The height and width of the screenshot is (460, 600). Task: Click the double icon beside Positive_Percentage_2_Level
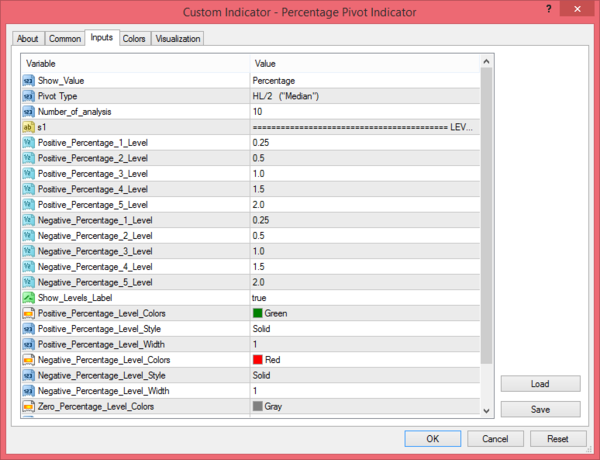click(x=29, y=158)
